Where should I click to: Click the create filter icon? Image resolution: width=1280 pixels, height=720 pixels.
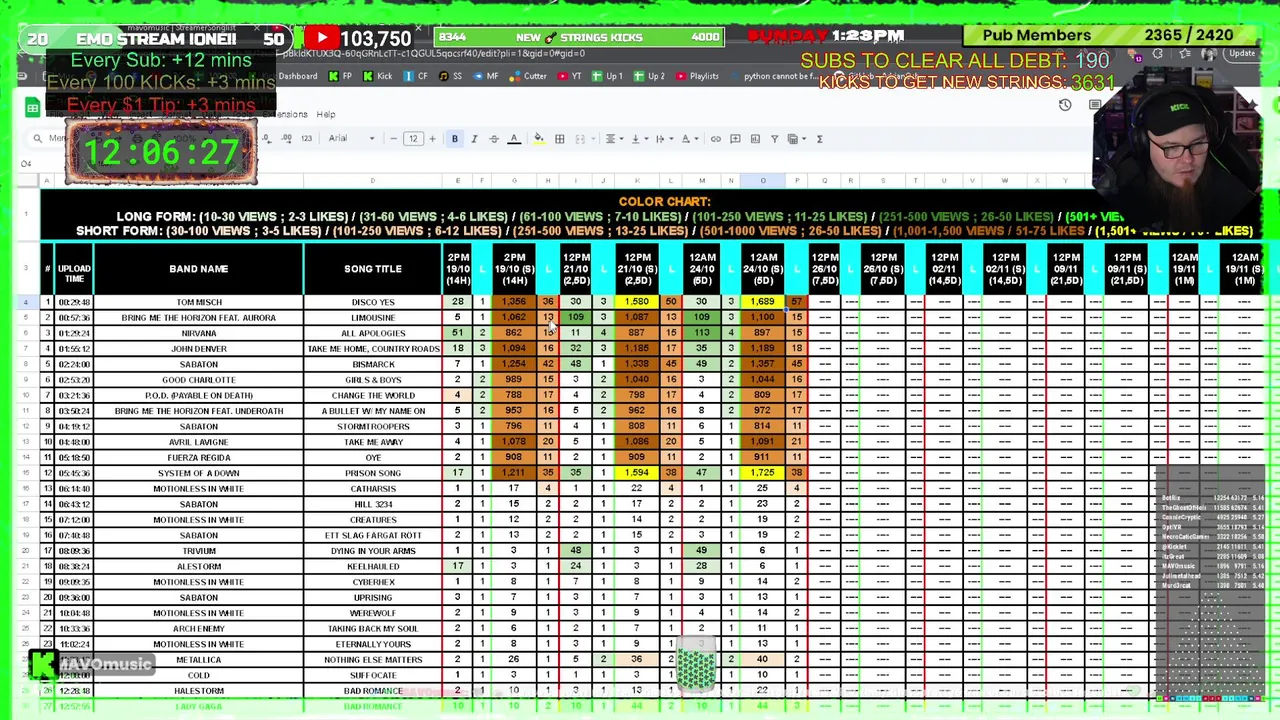[x=775, y=139]
